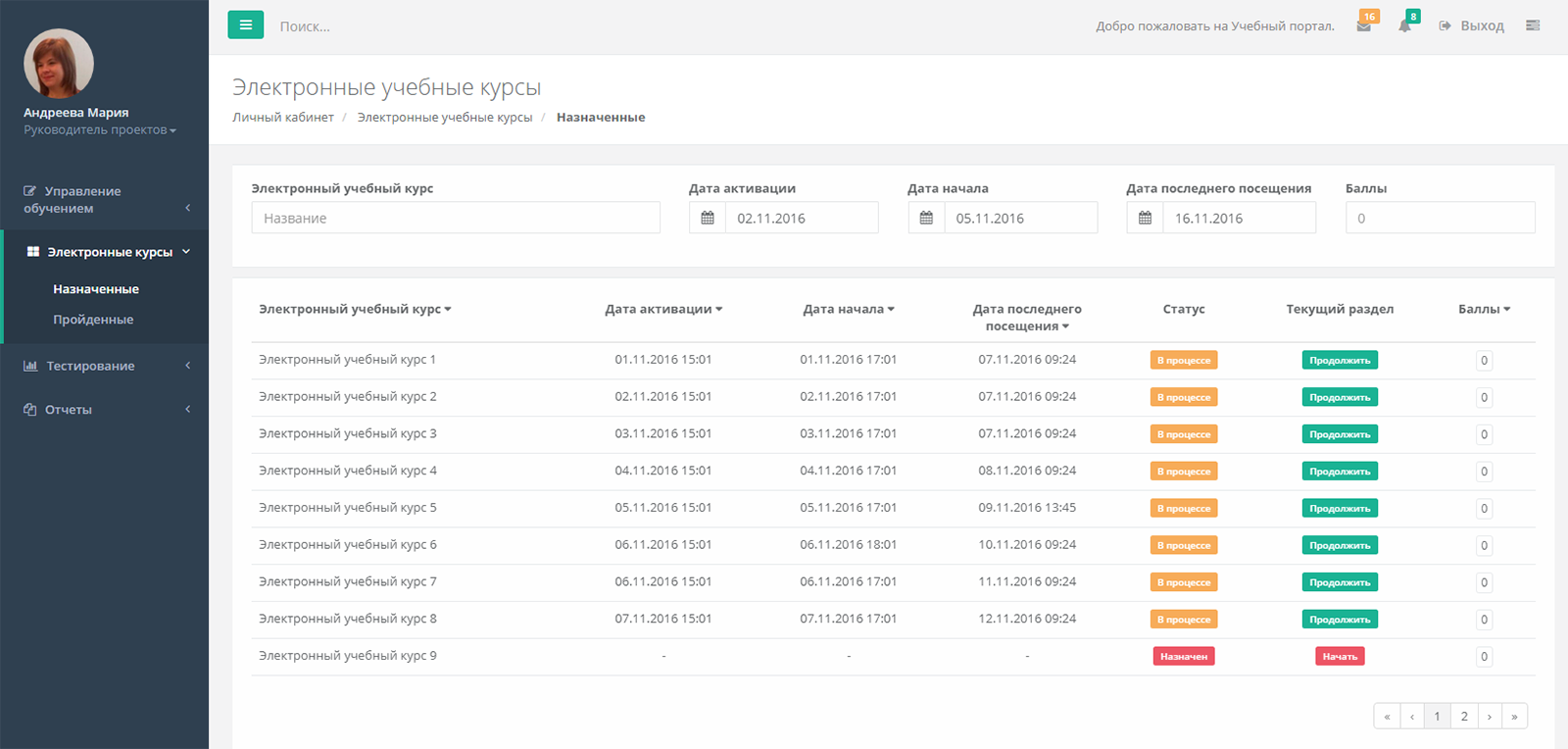
Task: Click Начать for Электронный учебный курс 9
Action: [1340, 657]
